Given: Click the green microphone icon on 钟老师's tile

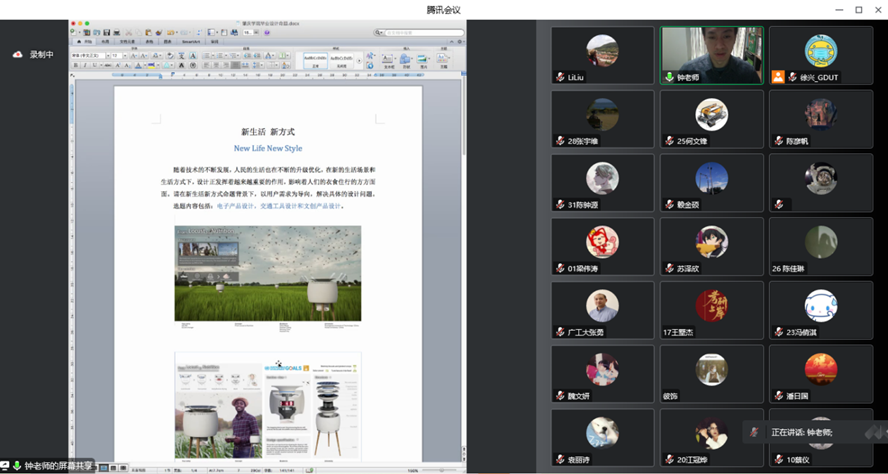Looking at the screenshot, I should pyautogui.click(x=669, y=77).
